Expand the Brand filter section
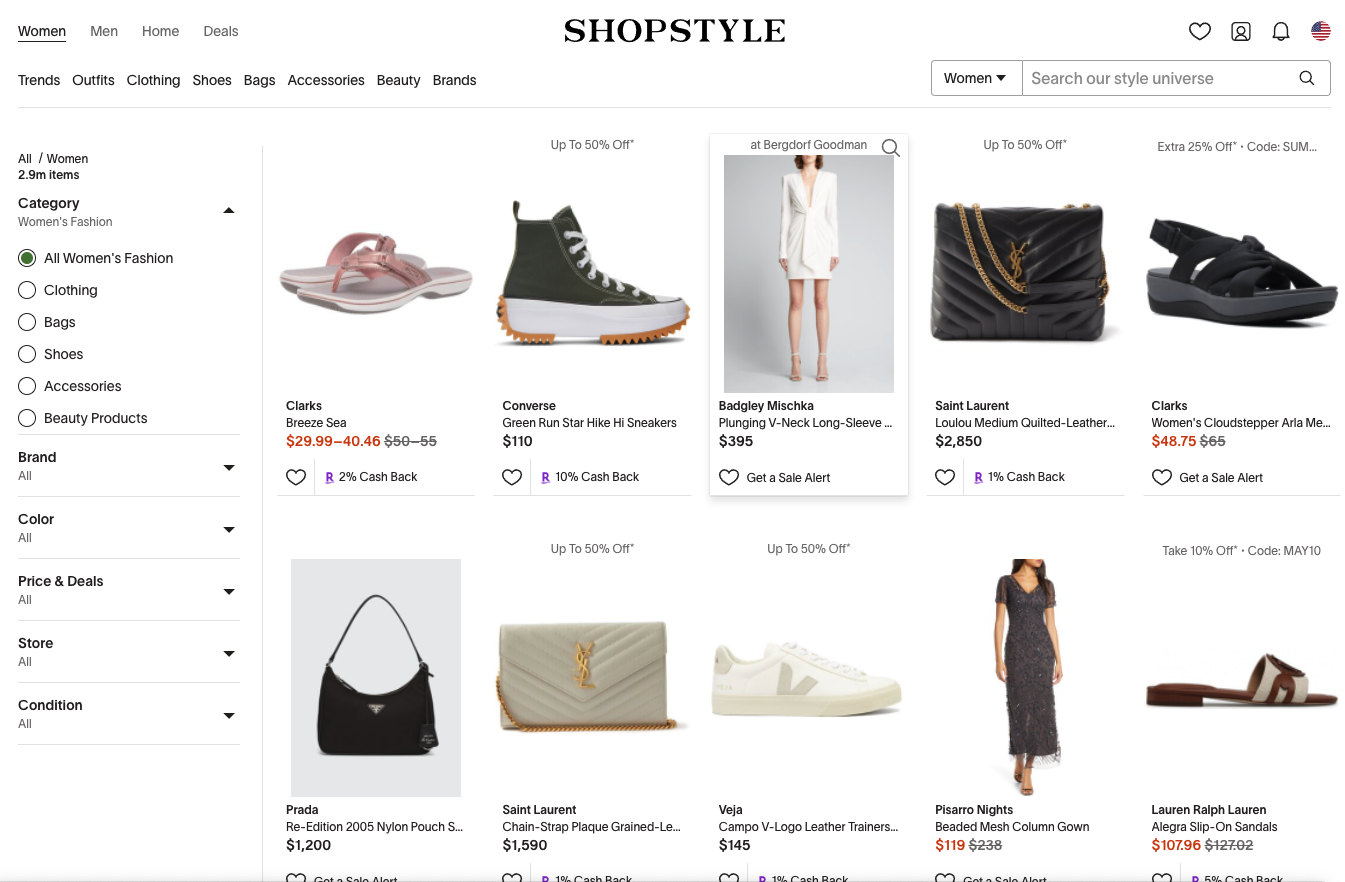Screen dimensions: 1345x882 click(129, 466)
